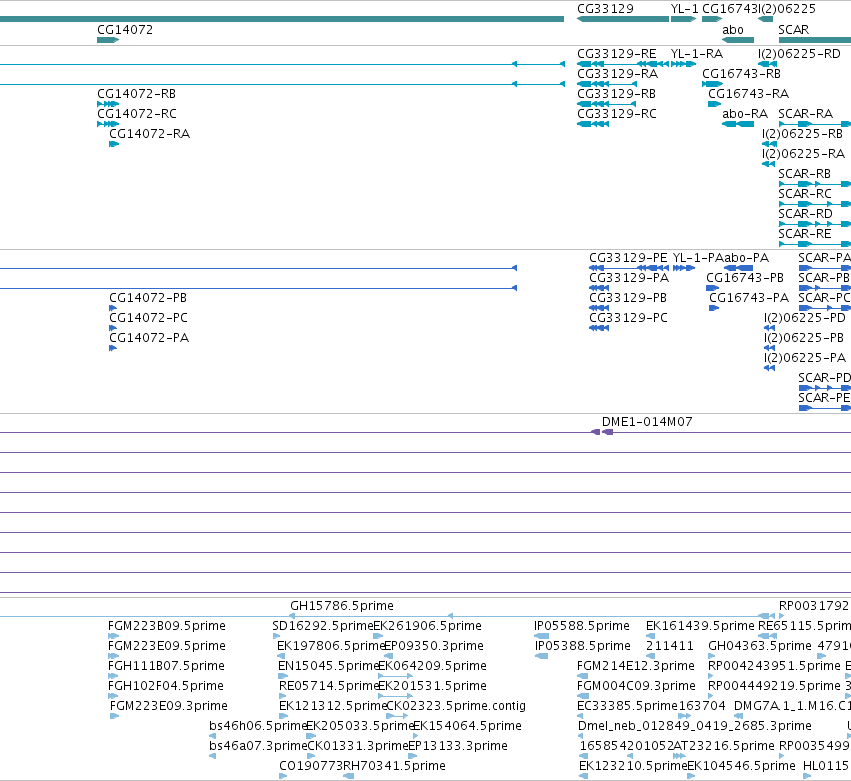851x781 pixels.
Task: Select protein YL-1-PA
Action: pos(684,268)
